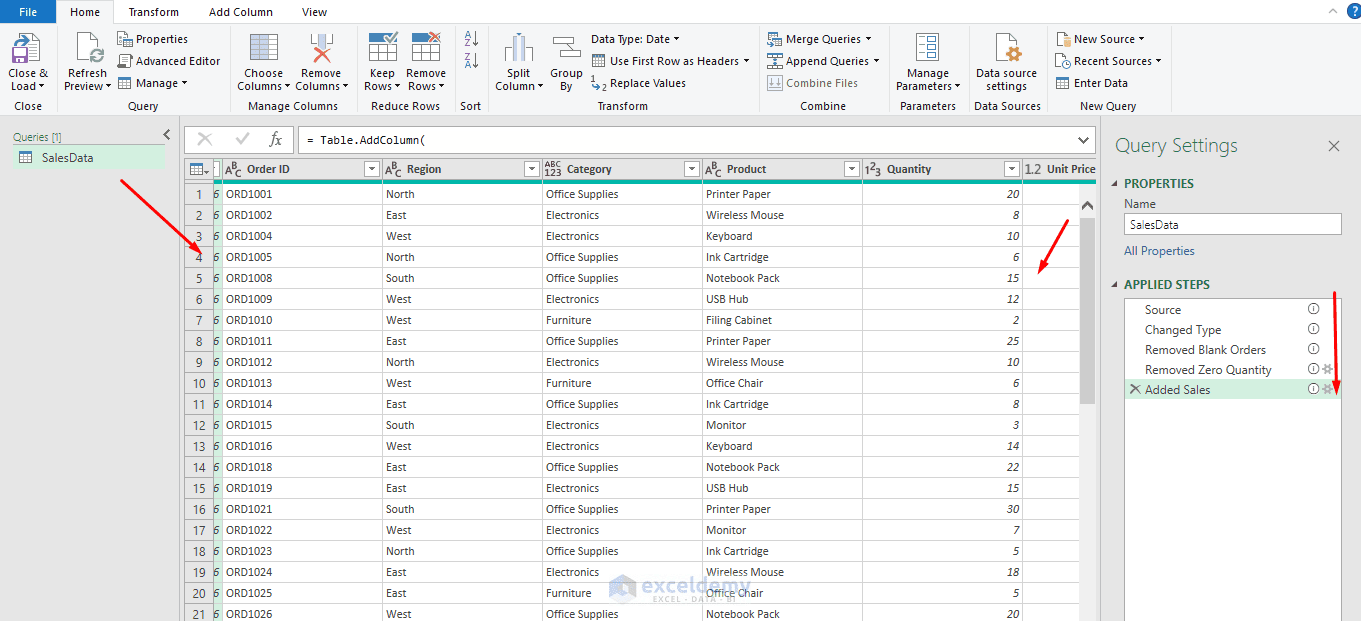Click the Group By icon
Viewport: 1361px width, 621px height.
(566, 48)
